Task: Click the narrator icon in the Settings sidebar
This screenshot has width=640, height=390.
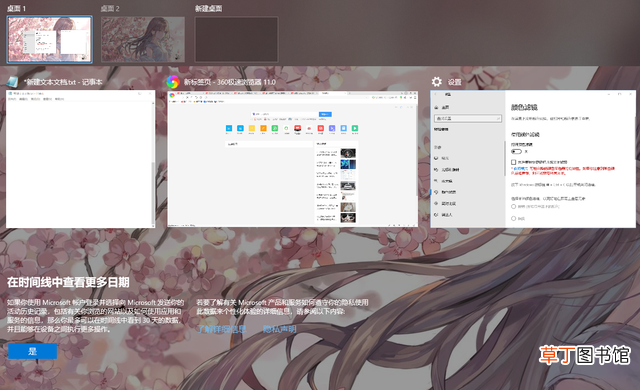Action: [436, 215]
